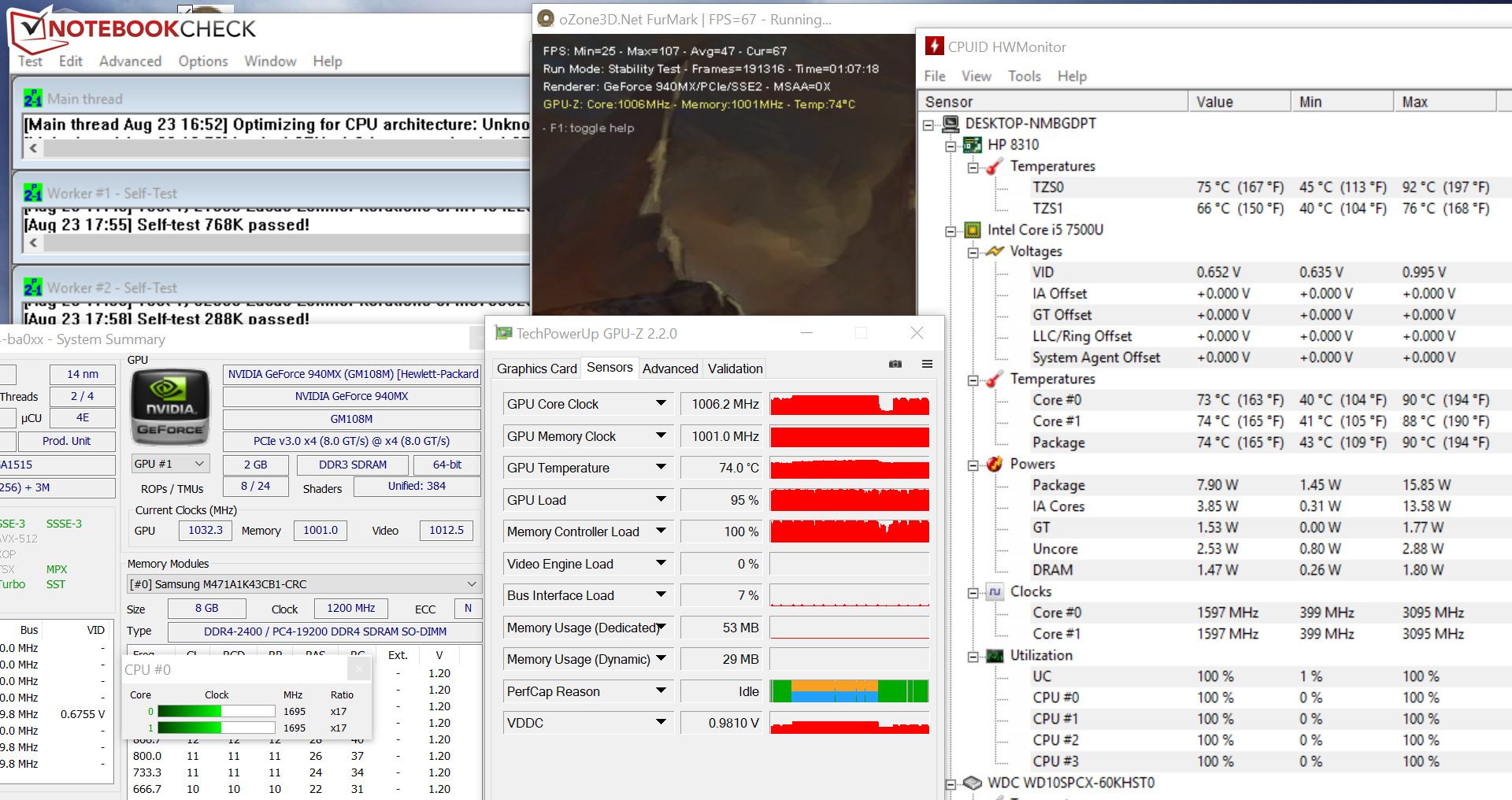The height and width of the screenshot is (800, 1512).
Task: Open the GPU-Z hamburger menu
Action: tap(927, 364)
